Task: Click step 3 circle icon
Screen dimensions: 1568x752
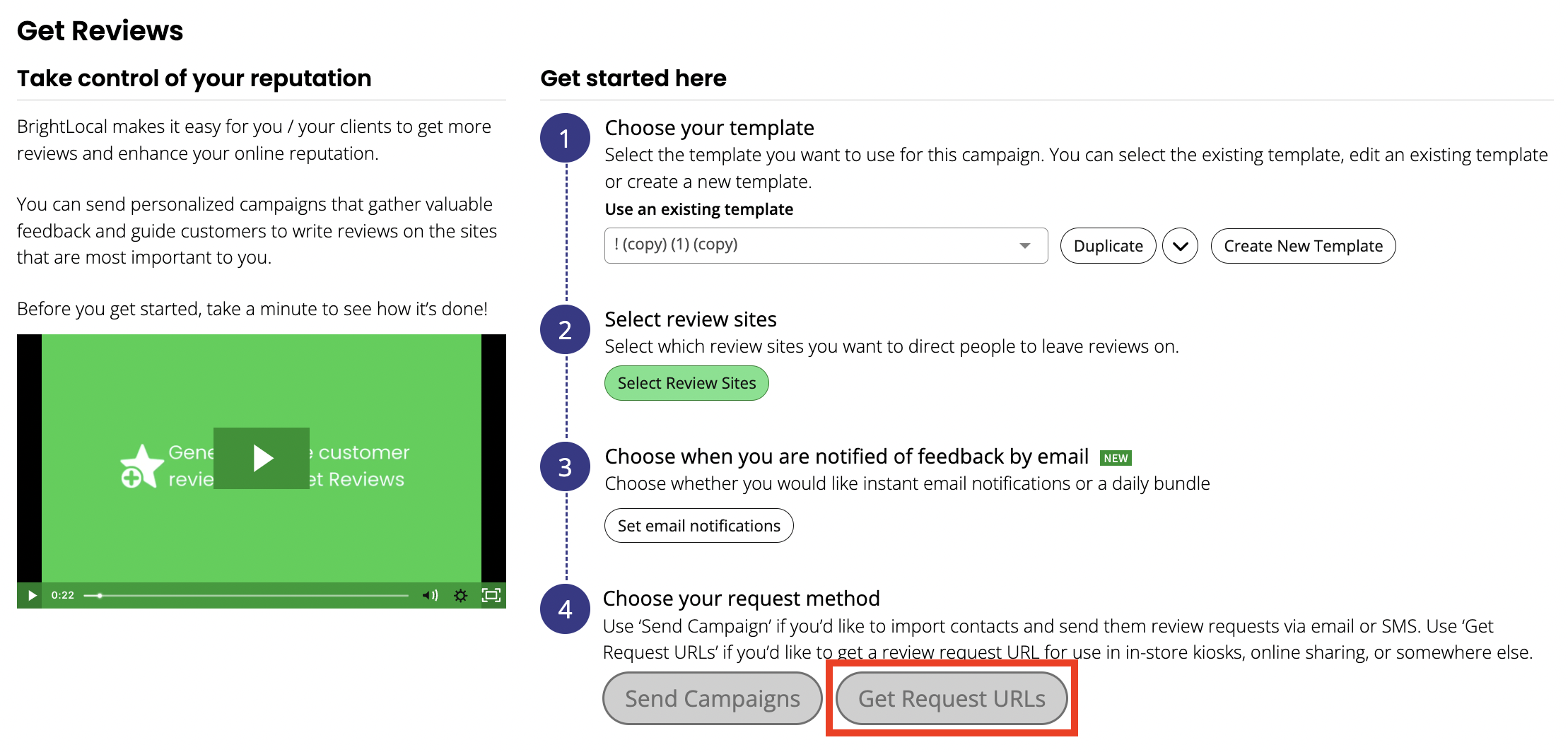Action: [565, 467]
